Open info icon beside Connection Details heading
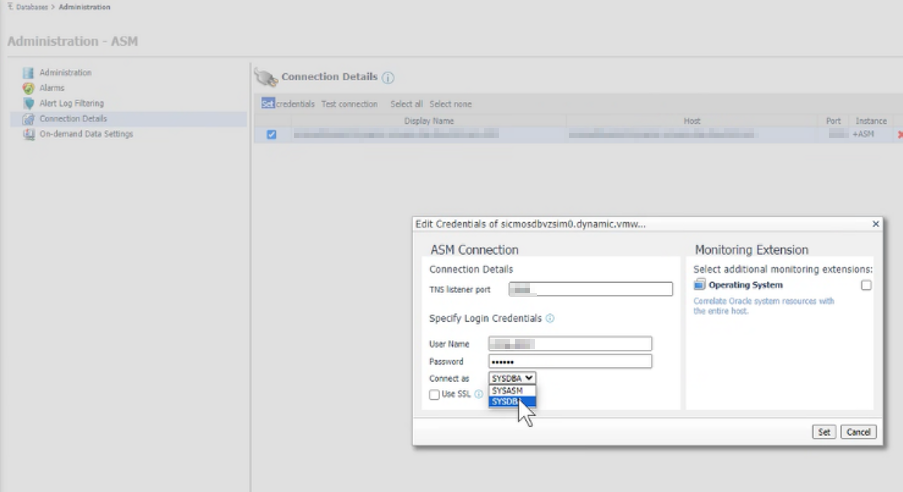 pos(388,77)
